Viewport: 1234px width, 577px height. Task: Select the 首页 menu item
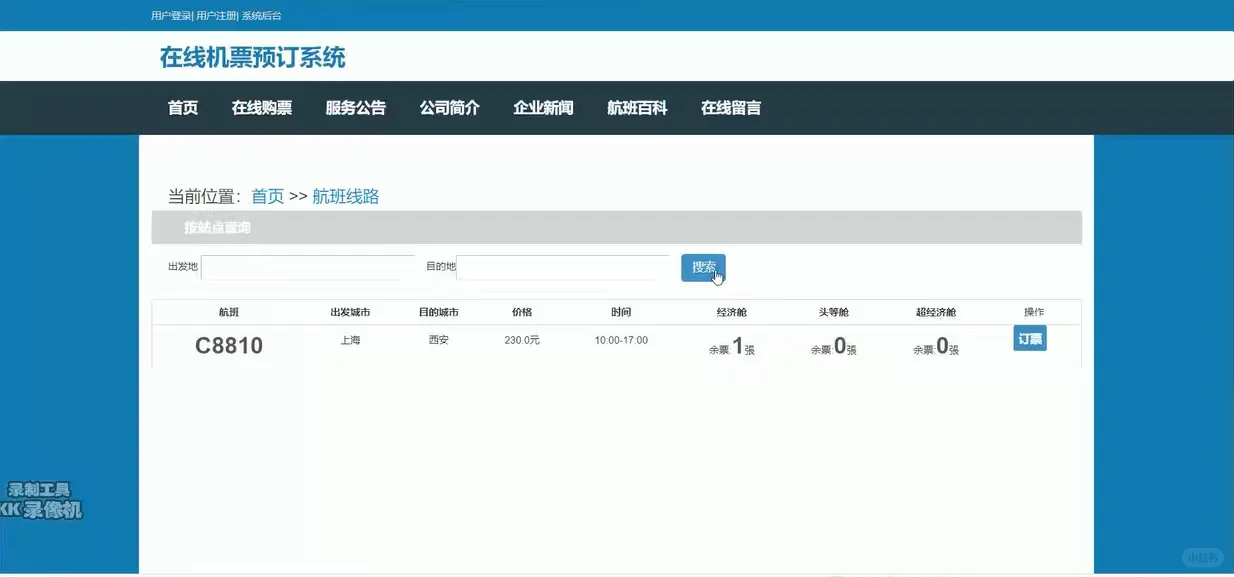(182, 107)
